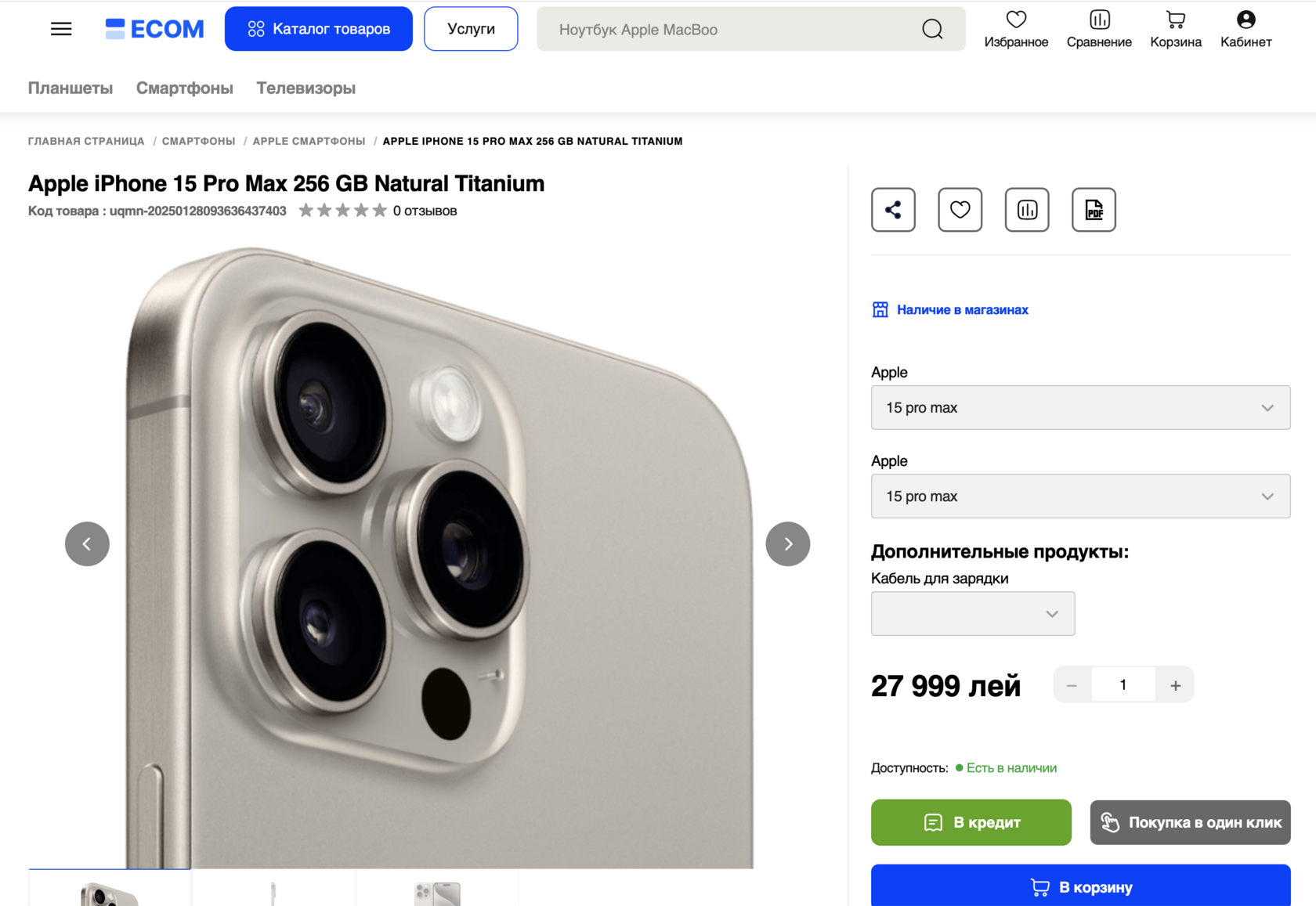
Task: Go to Смартфоны category tab
Action: (185, 88)
